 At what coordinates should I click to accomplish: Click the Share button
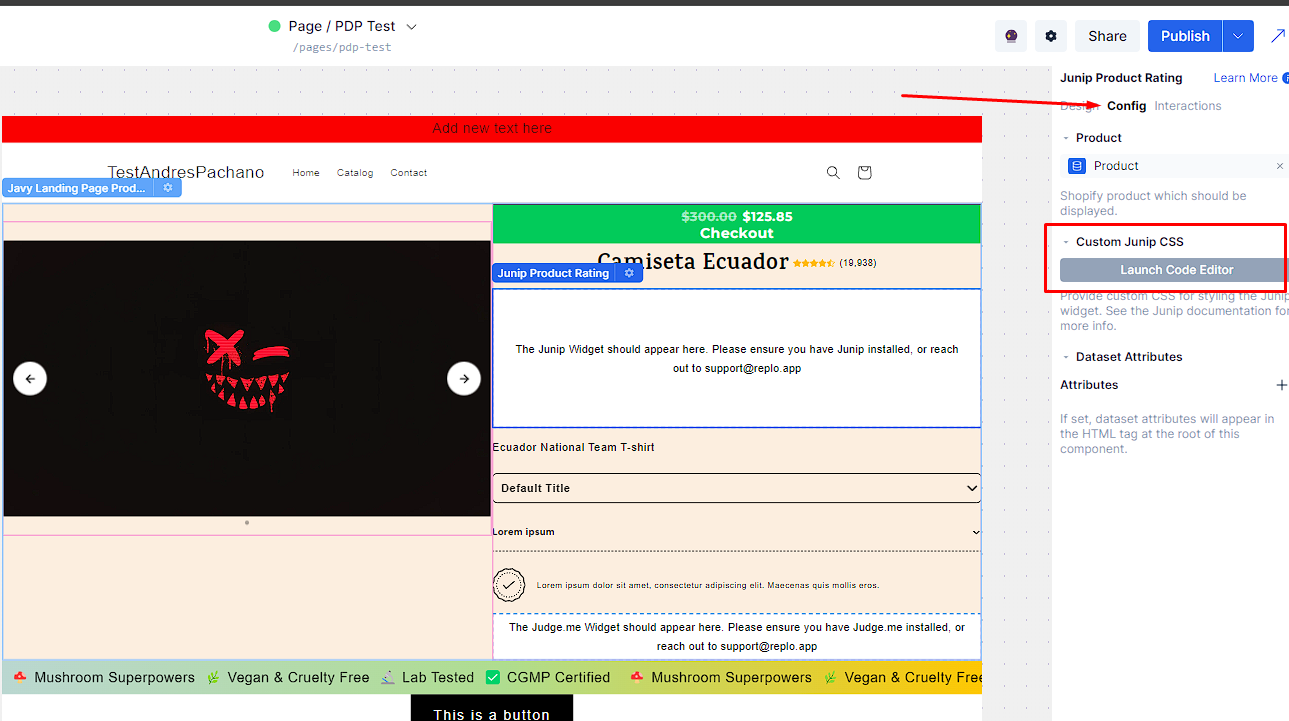pyautogui.click(x=1107, y=36)
